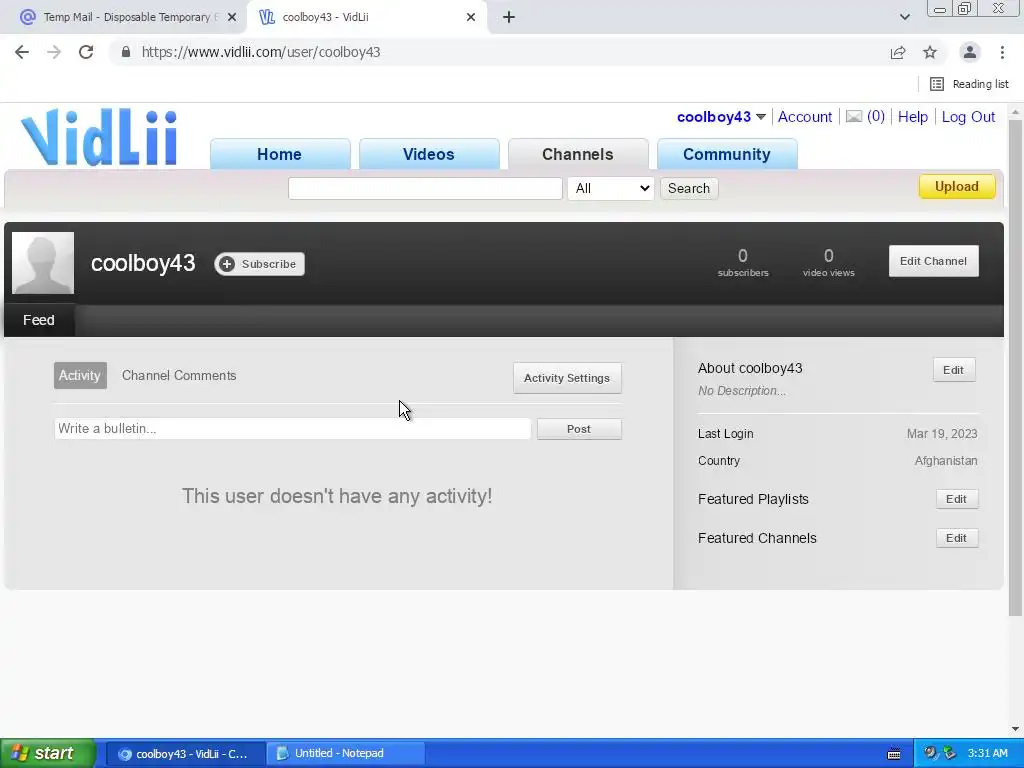The height and width of the screenshot is (768, 1024).
Task: Click the keyboard icon in the taskbar
Action: click(x=894, y=754)
